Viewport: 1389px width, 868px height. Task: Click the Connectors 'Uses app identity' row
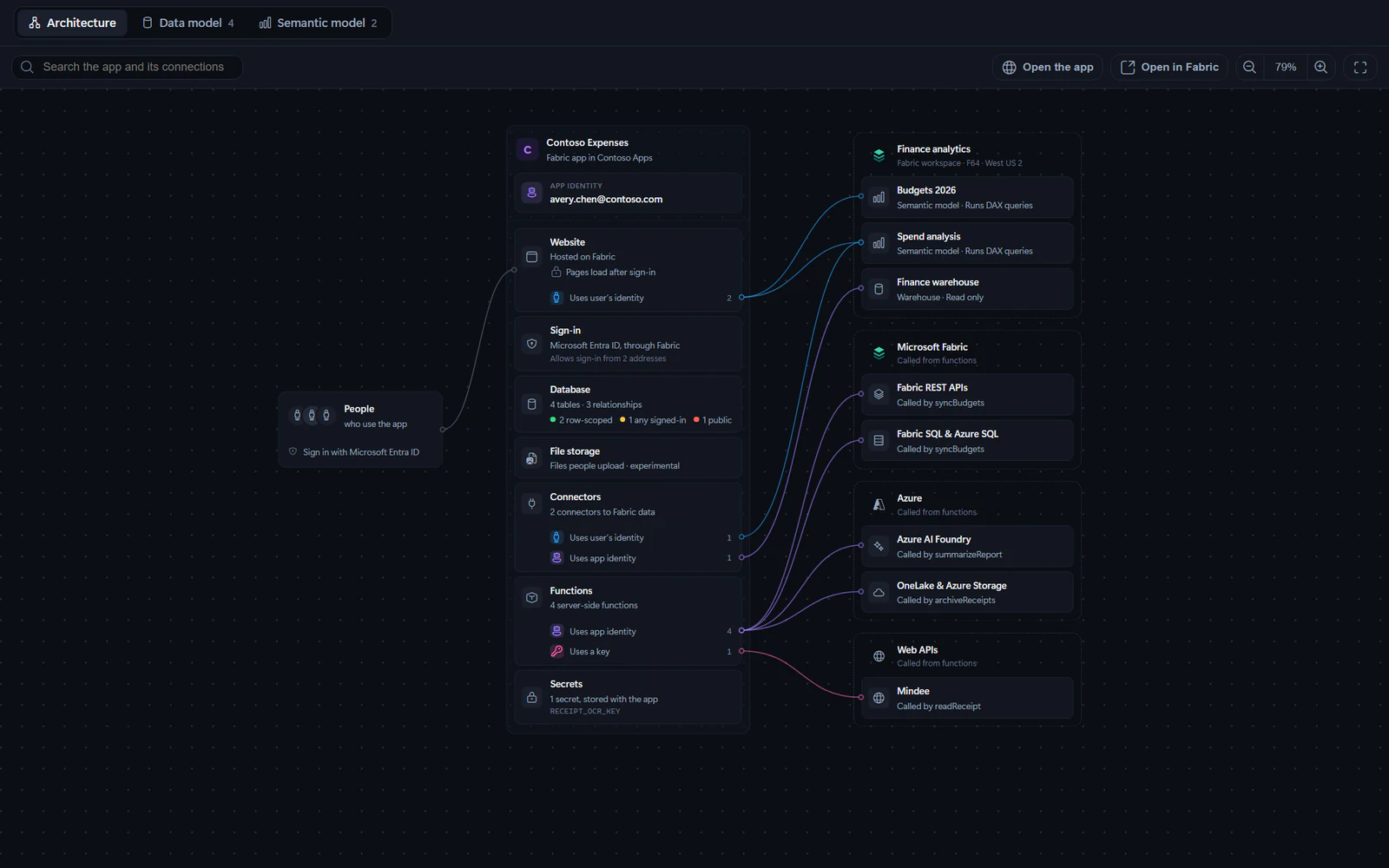[x=641, y=558]
